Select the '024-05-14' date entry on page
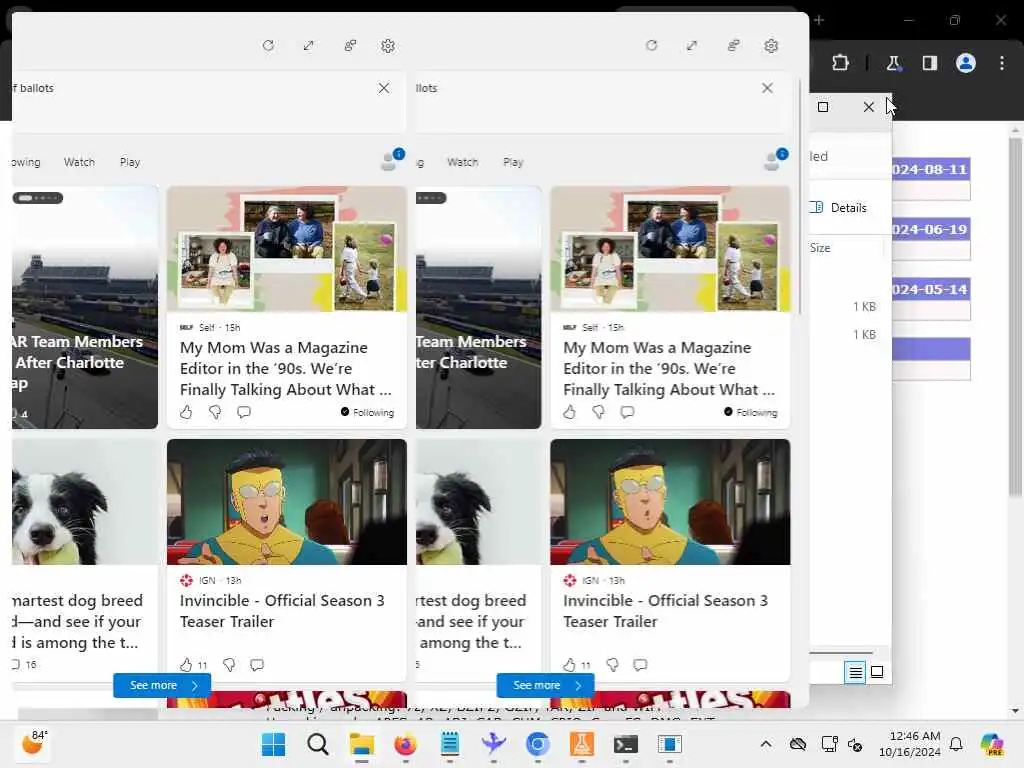This screenshot has height=768, width=1024. coord(931,290)
